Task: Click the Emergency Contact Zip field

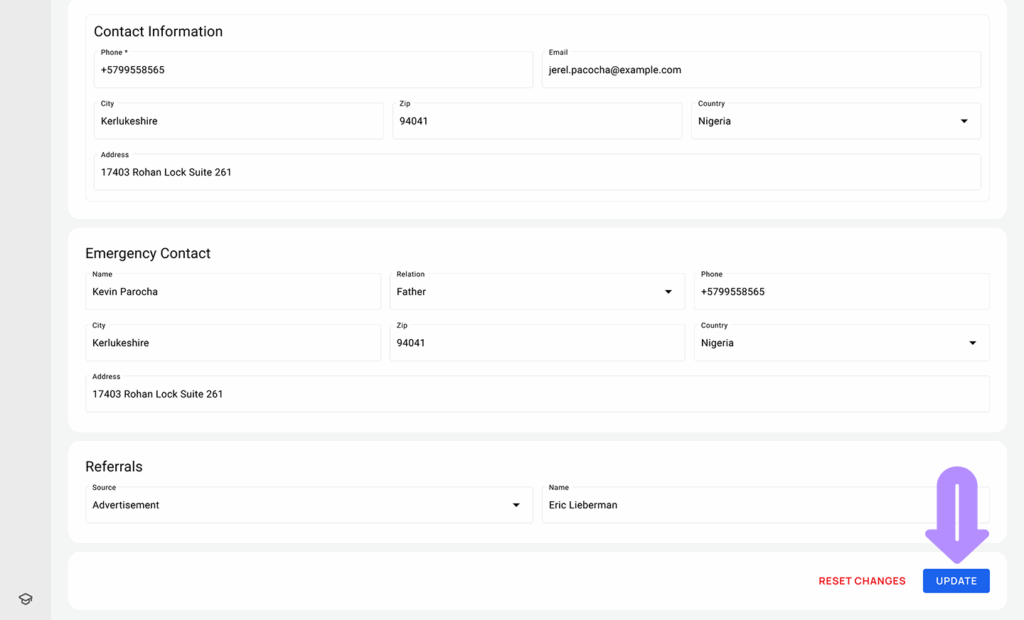Action: (x=536, y=343)
